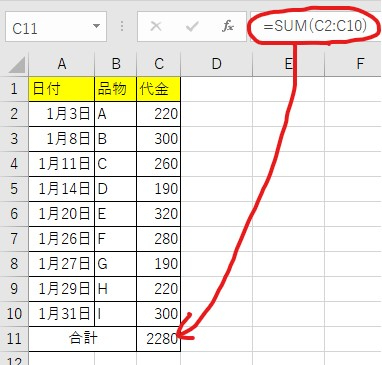The image size is (382, 365).
Task: Click the 品物 header cell
Action: [x=116, y=89]
